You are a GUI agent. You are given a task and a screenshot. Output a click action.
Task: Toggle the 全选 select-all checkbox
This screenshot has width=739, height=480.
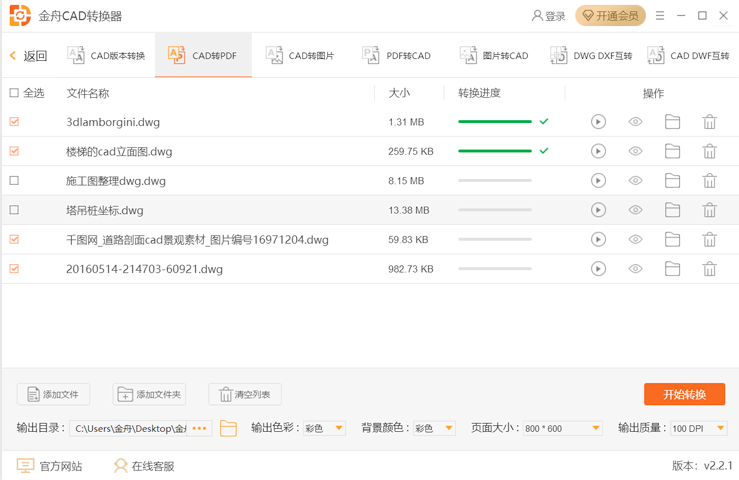click(x=14, y=93)
